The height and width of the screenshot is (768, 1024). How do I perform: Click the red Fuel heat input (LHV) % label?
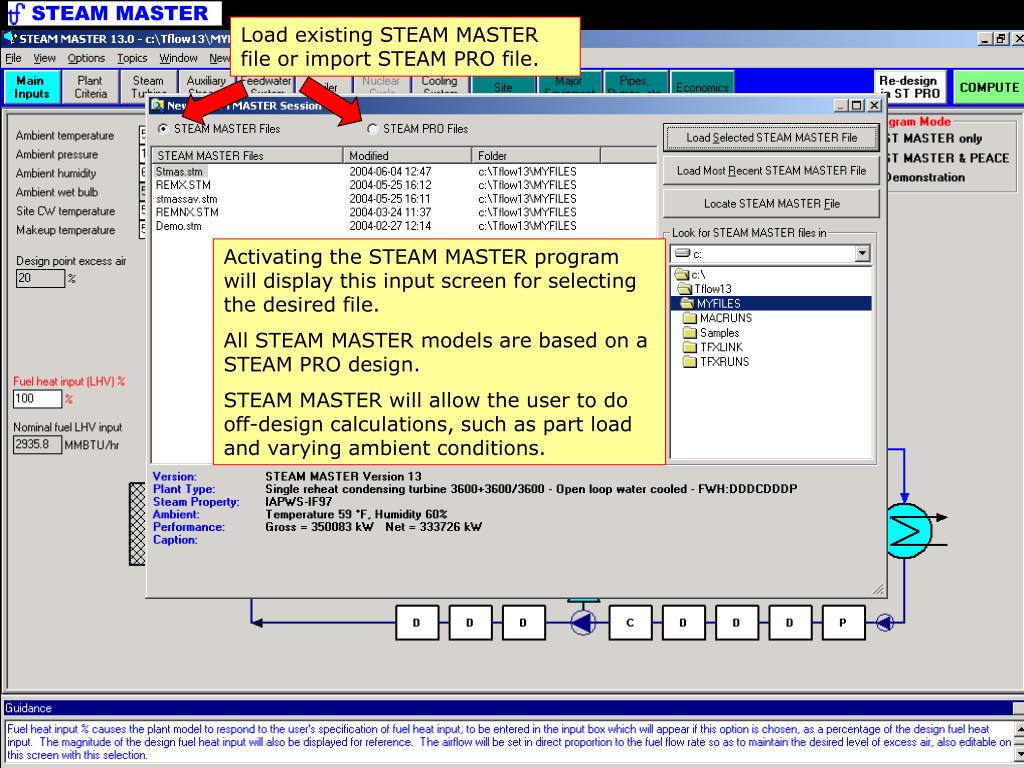coord(69,381)
